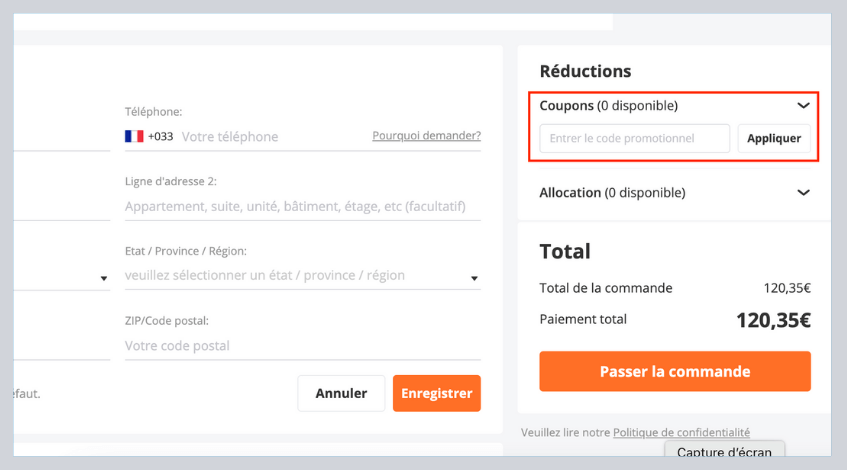Focus the Téléphone number input field
This screenshot has height=470, width=847.
coord(270,136)
